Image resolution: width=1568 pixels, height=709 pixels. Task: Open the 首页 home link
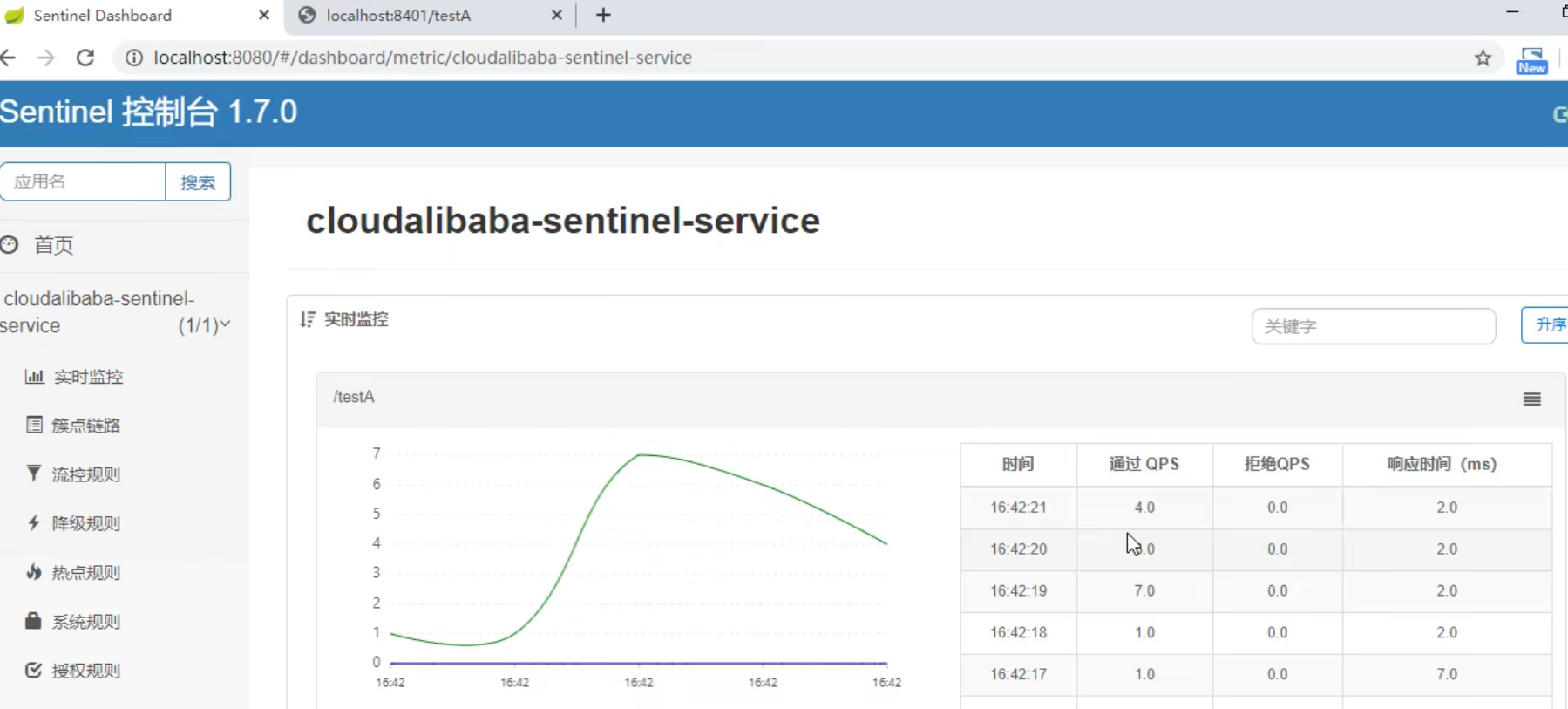(53, 245)
